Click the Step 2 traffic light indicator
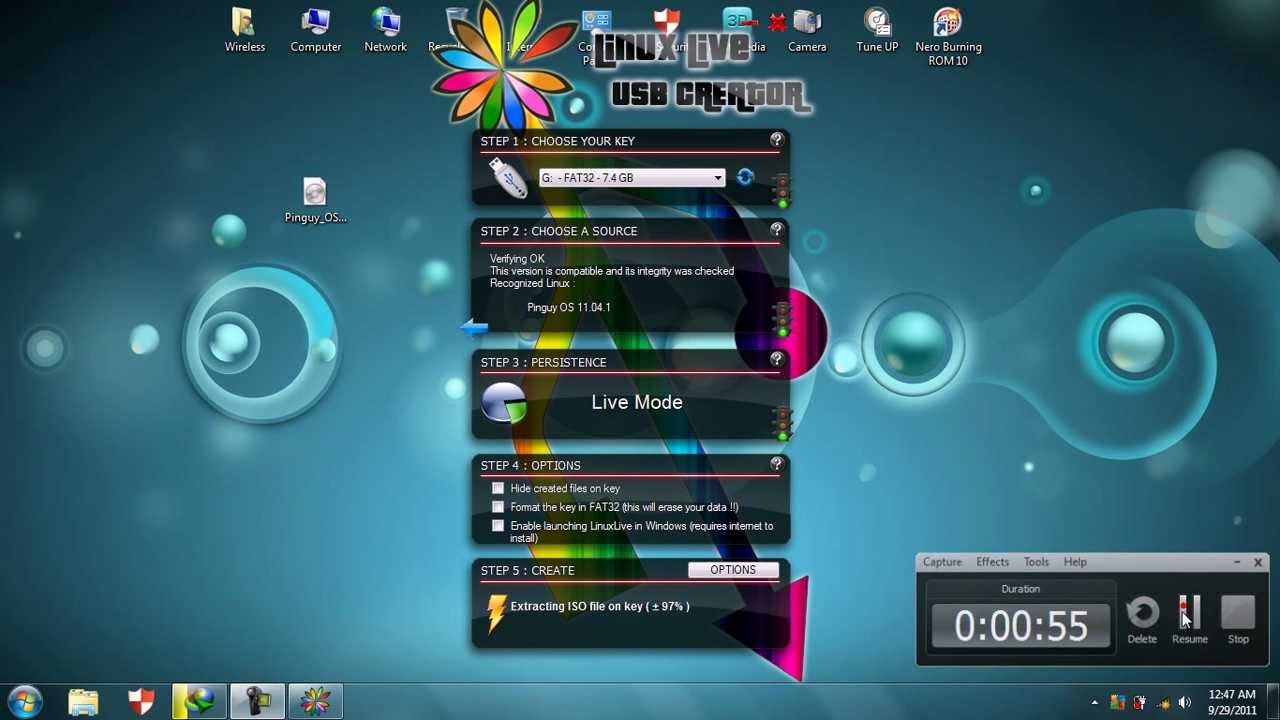 point(781,318)
